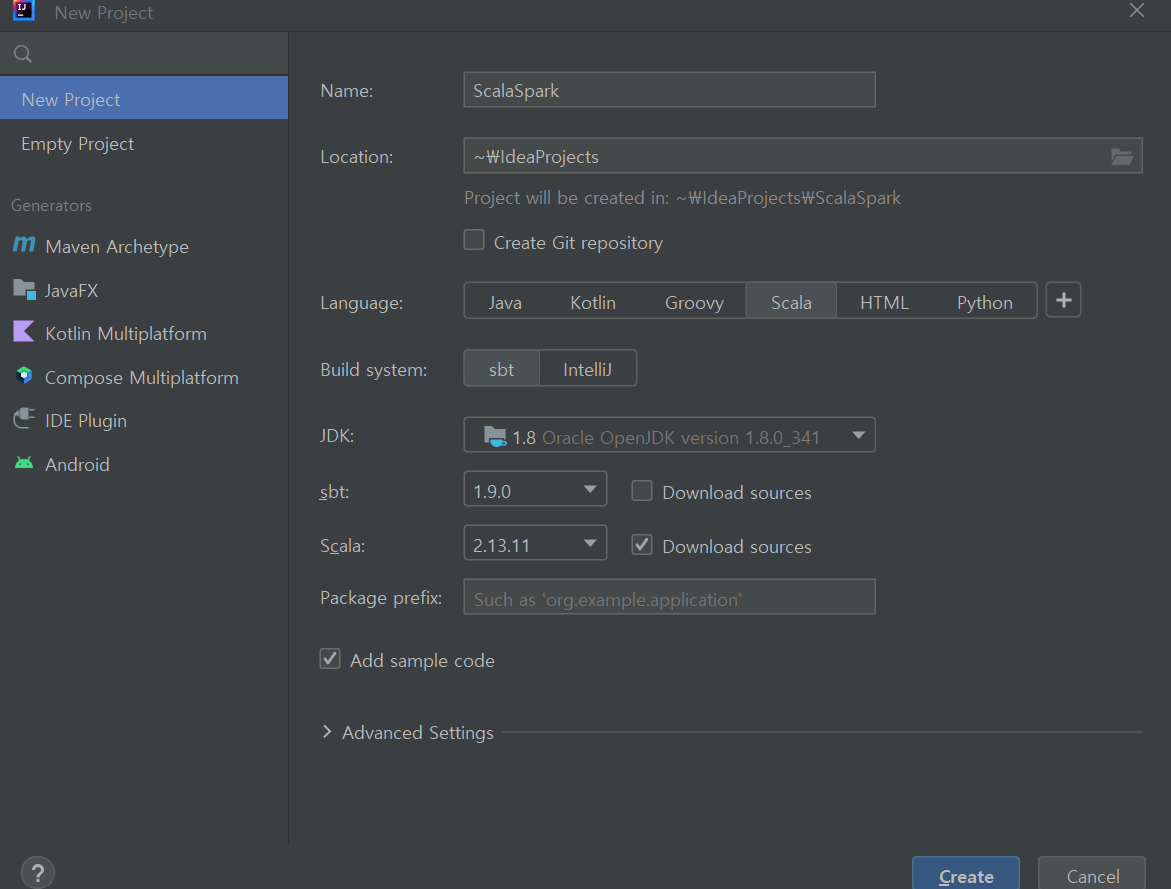The width and height of the screenshot is (1171, 889).
Task: Open help with the question mark
Action: click(38, 872)
